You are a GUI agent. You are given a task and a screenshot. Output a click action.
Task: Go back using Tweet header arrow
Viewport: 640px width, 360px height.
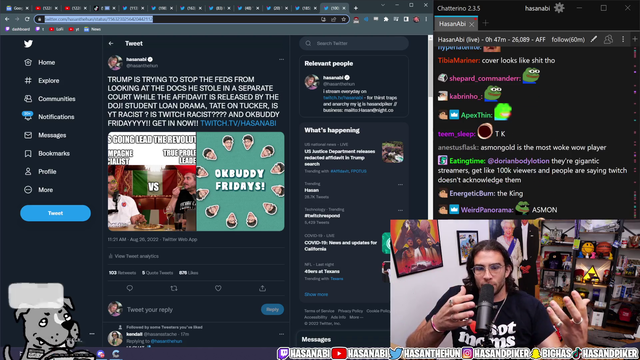pos(111,43)
